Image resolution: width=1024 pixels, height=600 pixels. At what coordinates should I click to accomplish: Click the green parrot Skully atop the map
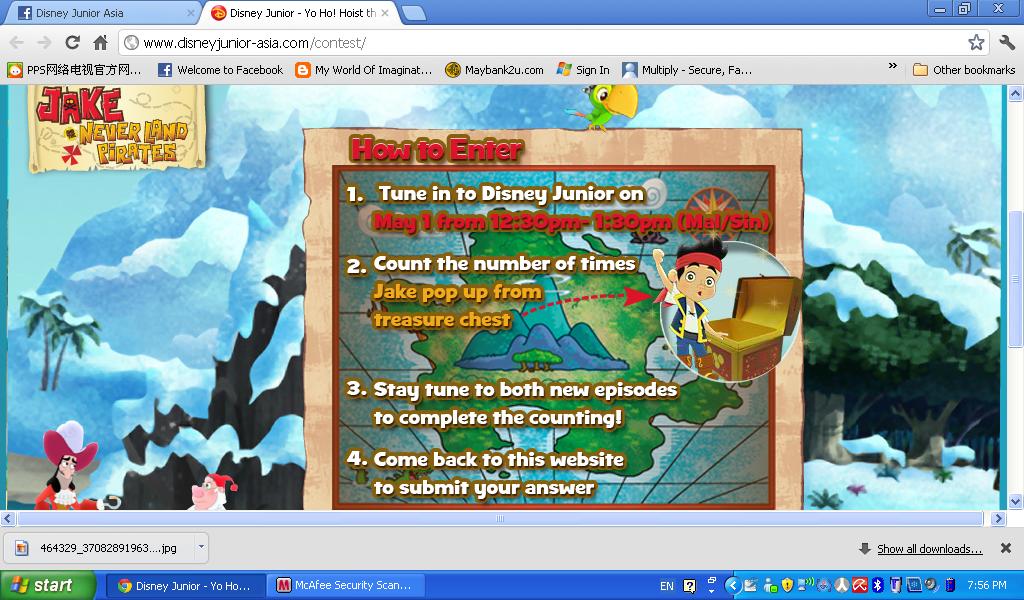pos(602,106)
